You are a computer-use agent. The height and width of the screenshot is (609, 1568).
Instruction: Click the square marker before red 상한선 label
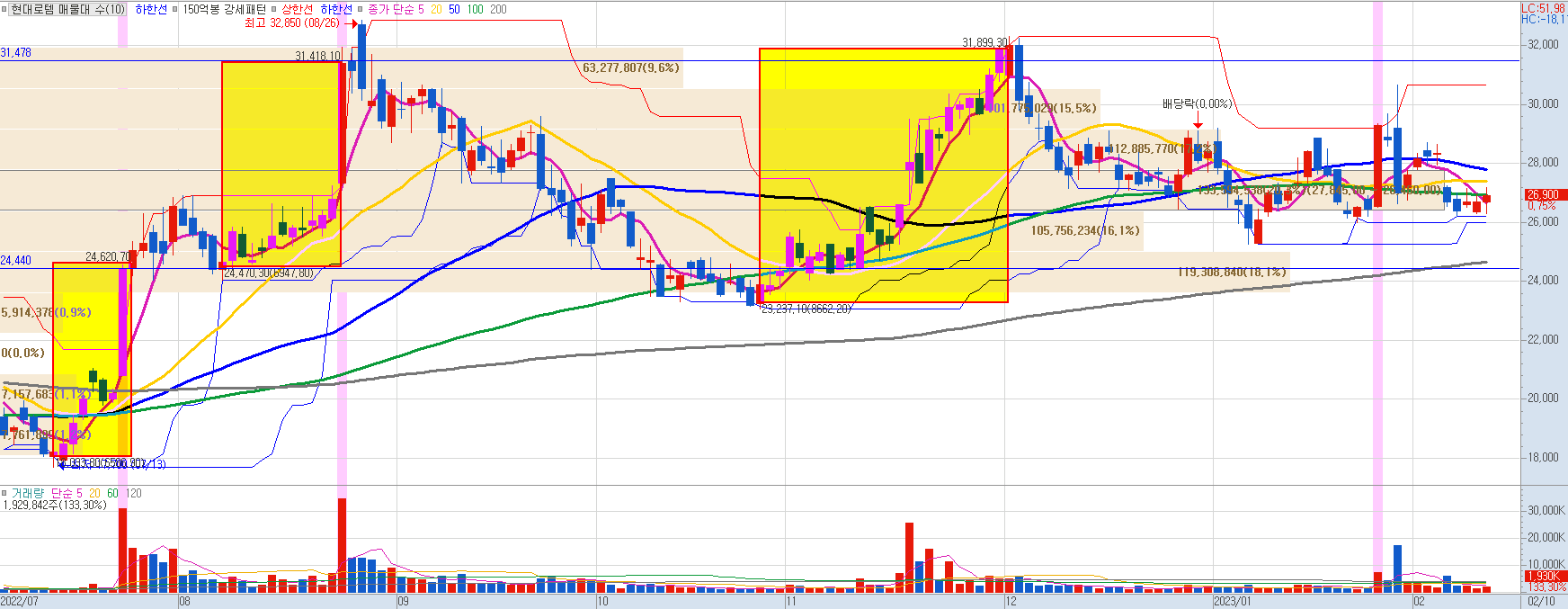pyautogui.click(x=274, y=9)
